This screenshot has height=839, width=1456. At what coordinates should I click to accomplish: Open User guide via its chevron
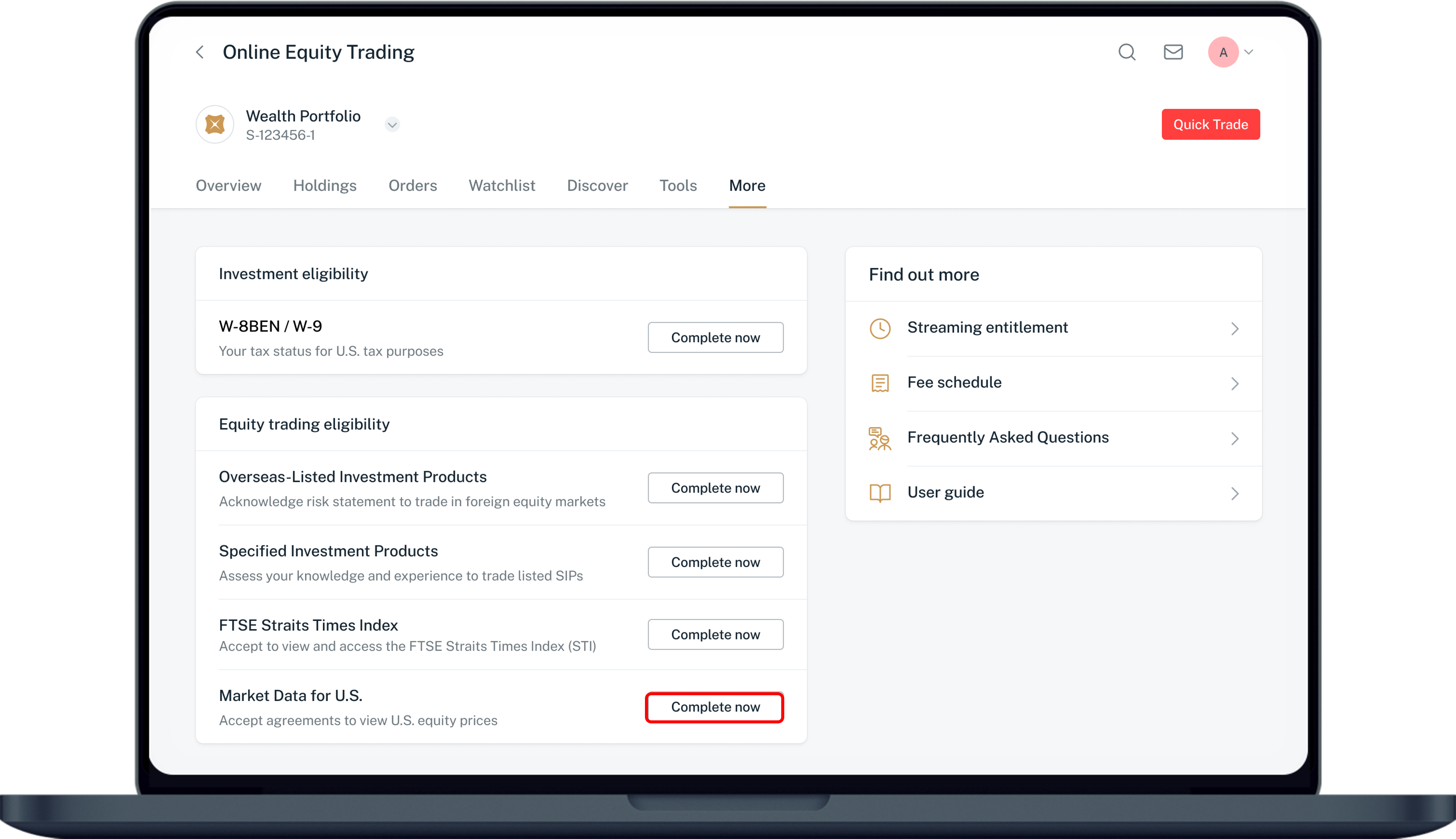coord(1234,494)
